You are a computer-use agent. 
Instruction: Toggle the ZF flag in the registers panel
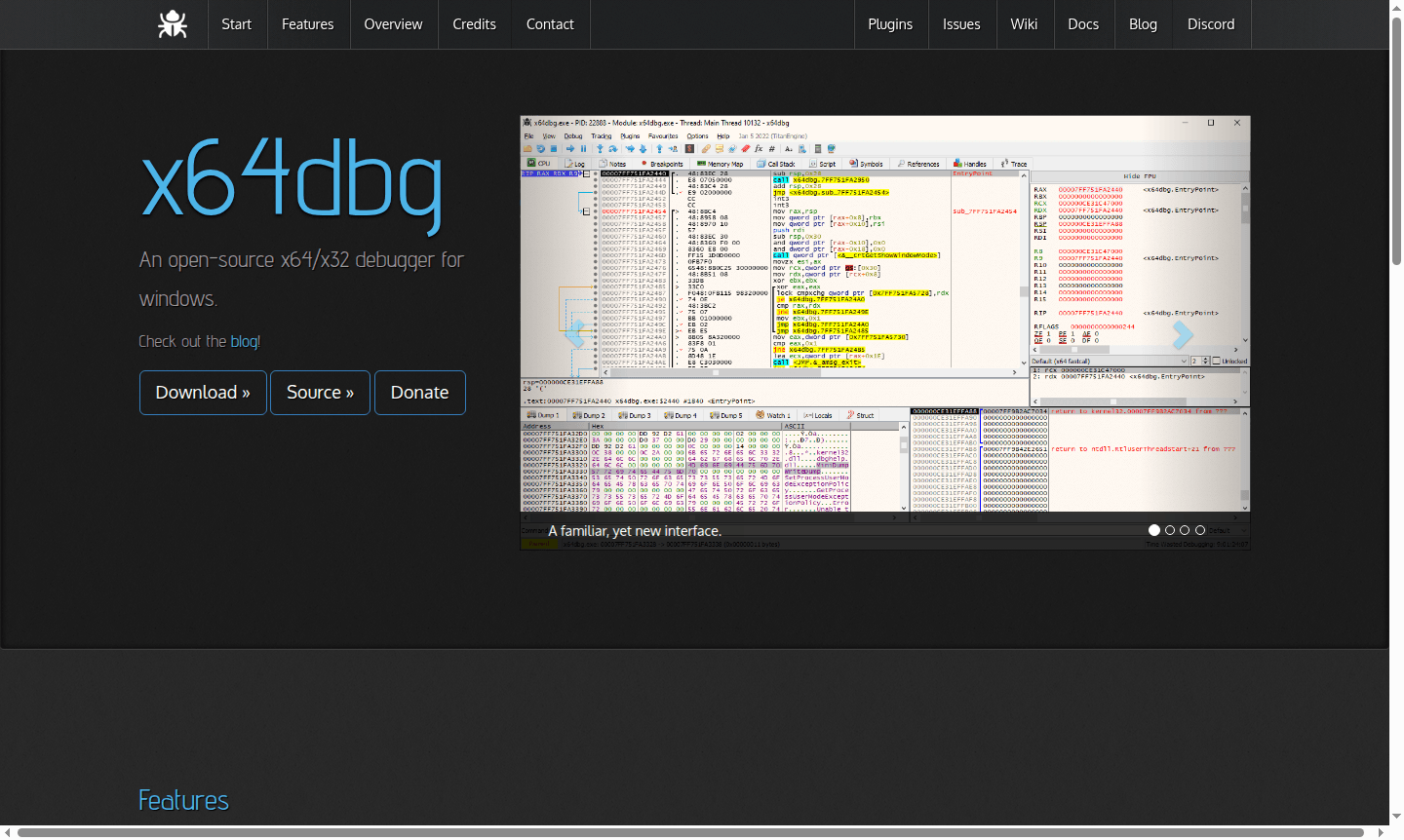pyautogui.click(x=1037, y=333)
